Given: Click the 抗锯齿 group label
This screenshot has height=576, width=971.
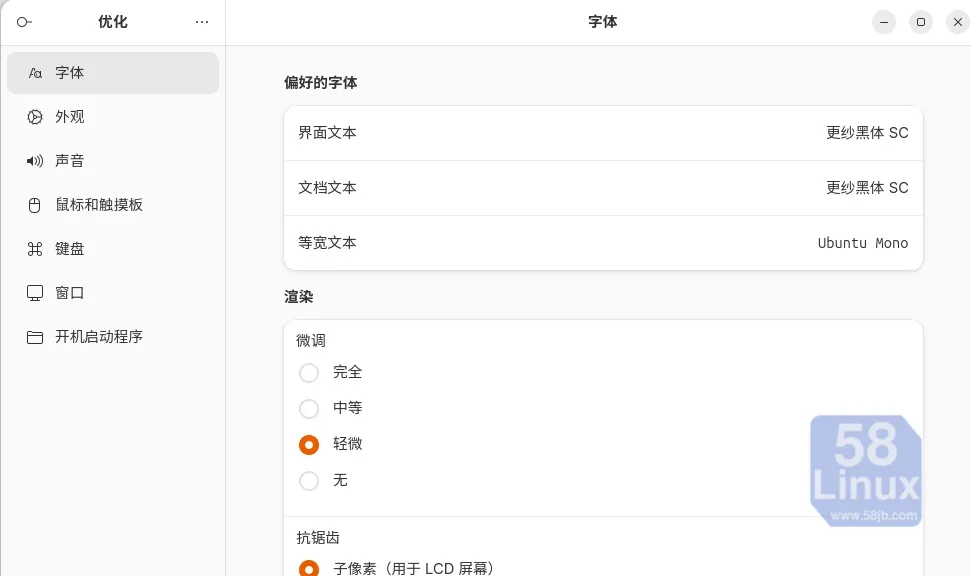Looking at the screenshot, I should point(318,538).
